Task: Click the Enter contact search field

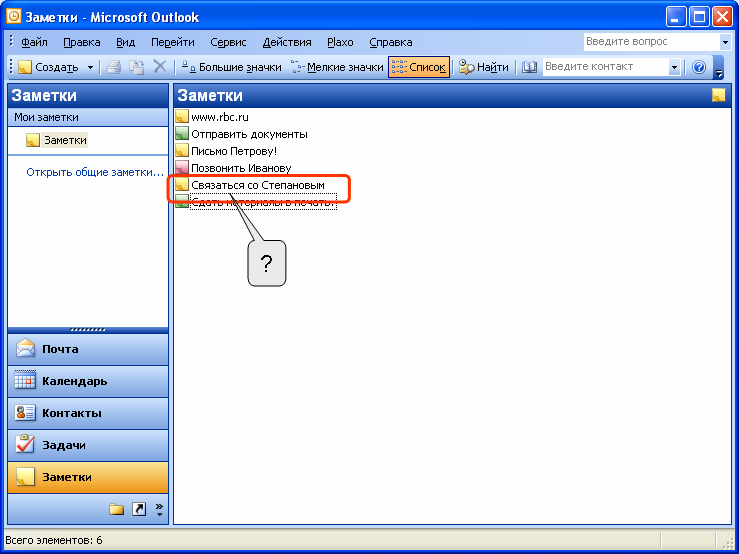Action: point(605,67)
